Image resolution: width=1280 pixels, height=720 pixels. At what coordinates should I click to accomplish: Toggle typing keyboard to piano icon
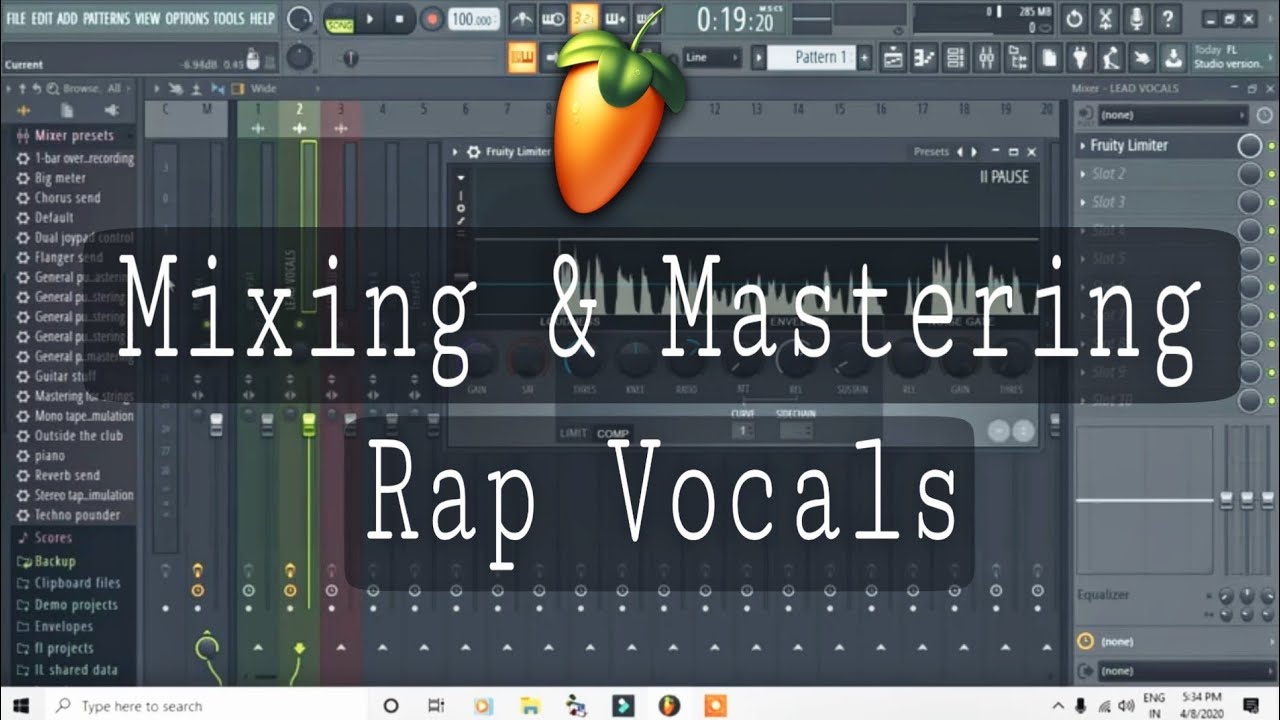[x=522, y=57]
